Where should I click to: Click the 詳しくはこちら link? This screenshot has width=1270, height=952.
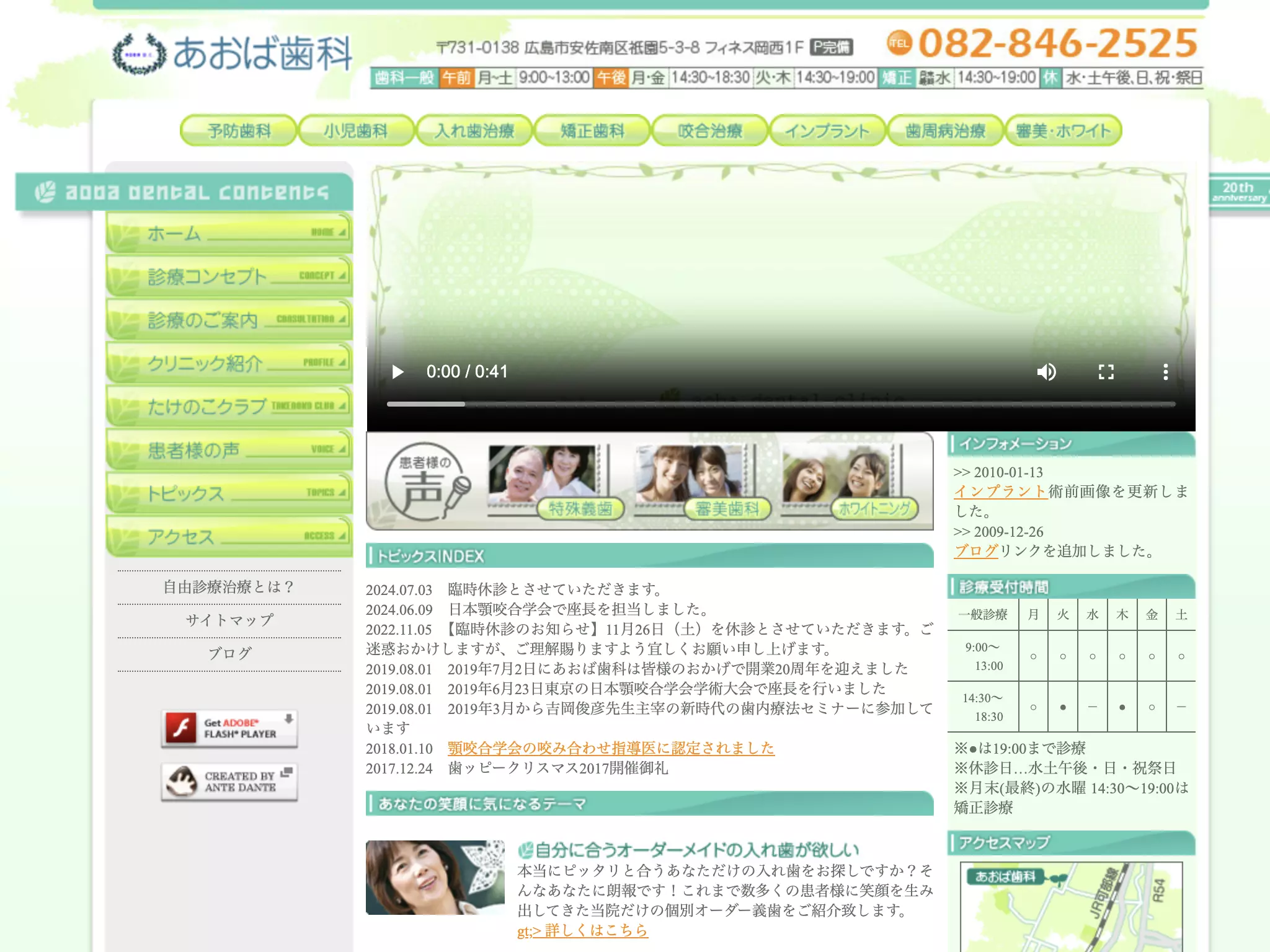click(x=583, y=930)
